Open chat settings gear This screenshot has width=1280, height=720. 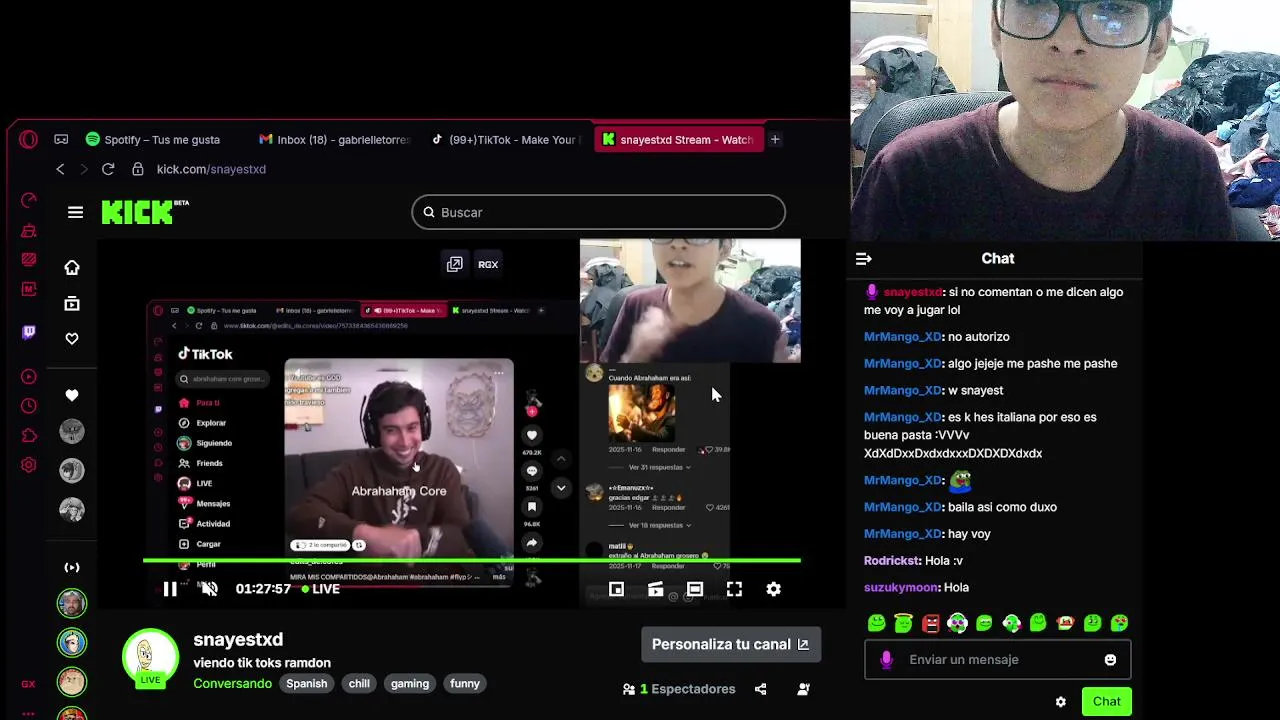pos(1061,702)
